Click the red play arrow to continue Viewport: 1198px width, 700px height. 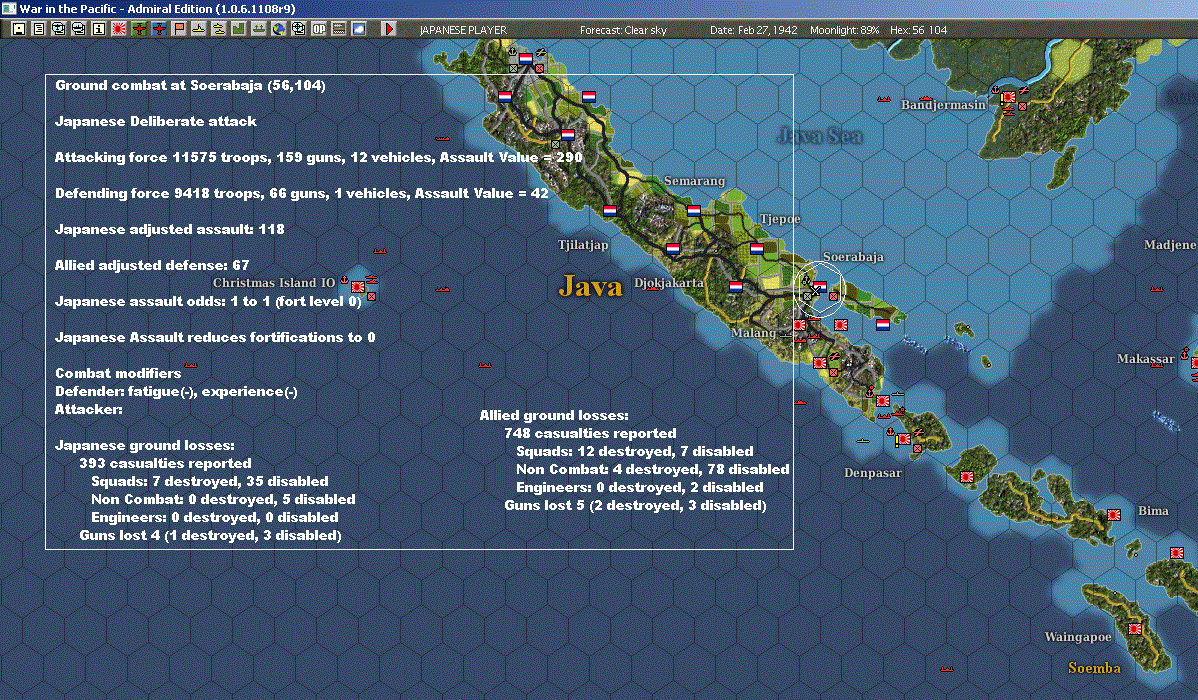click(x=389, y=29)
